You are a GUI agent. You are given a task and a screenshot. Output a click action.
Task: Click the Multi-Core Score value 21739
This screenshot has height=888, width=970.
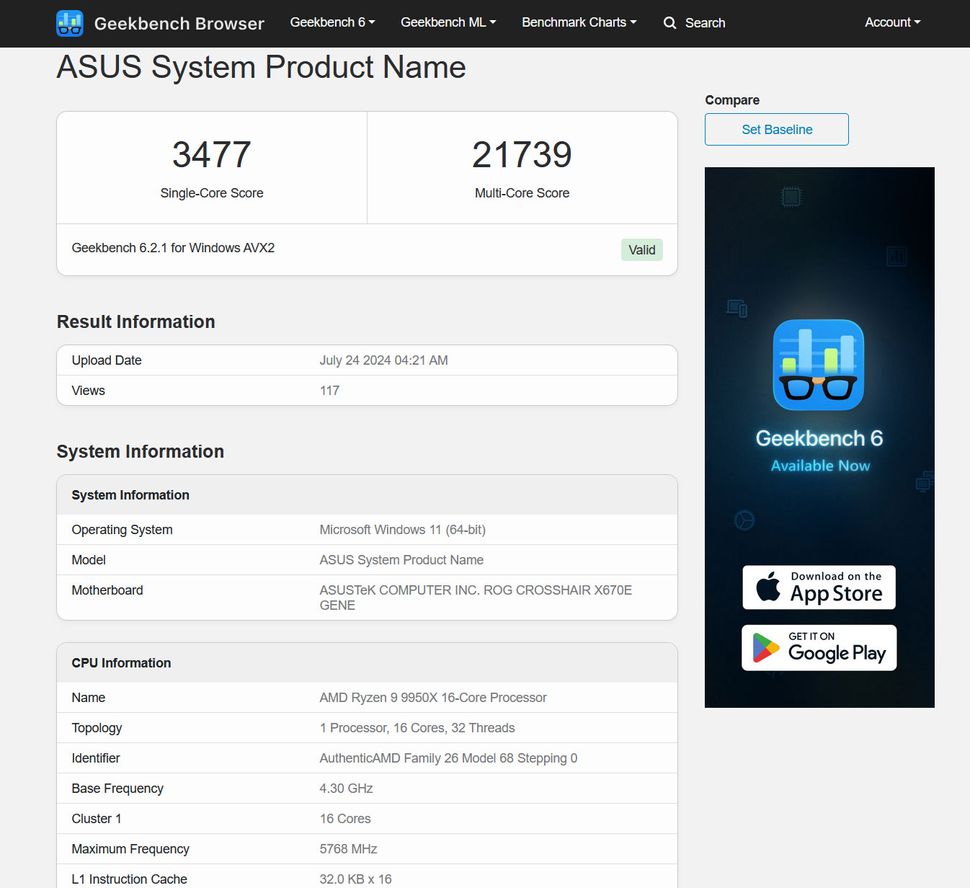pyautogui.click(x=521, y=154)
